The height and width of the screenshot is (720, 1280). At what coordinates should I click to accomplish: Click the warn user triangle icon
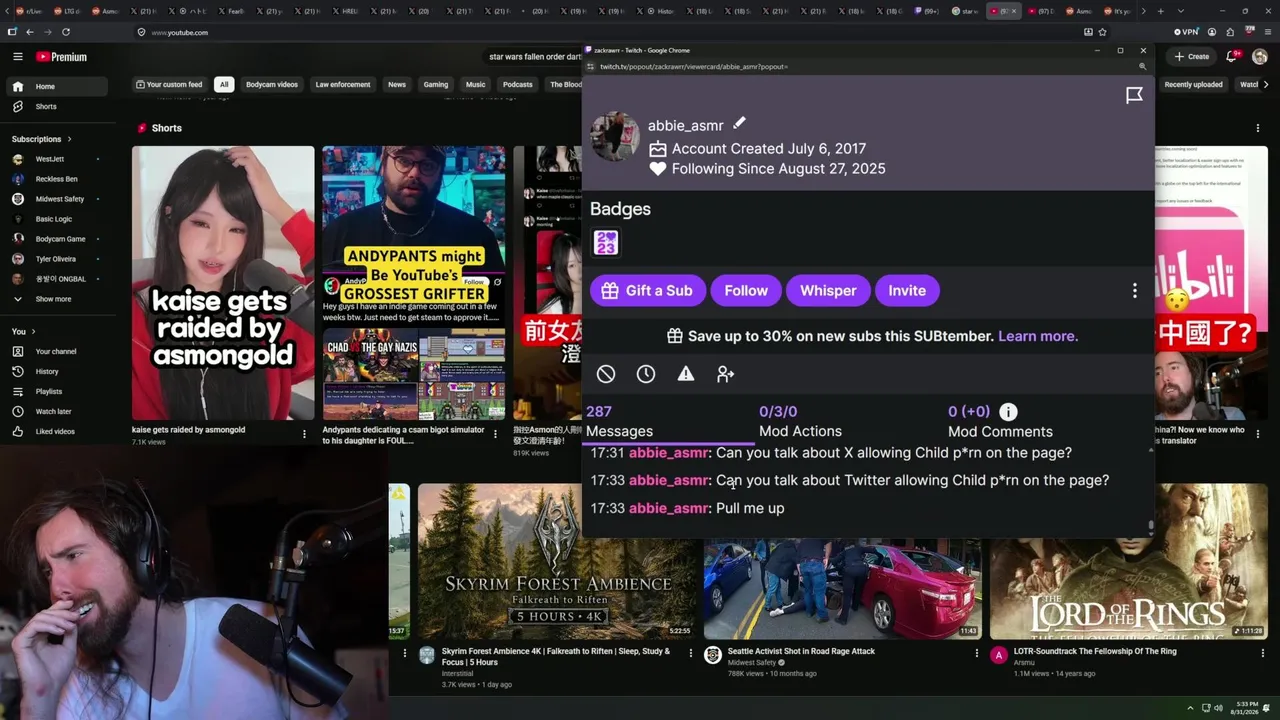coord(686,374)
